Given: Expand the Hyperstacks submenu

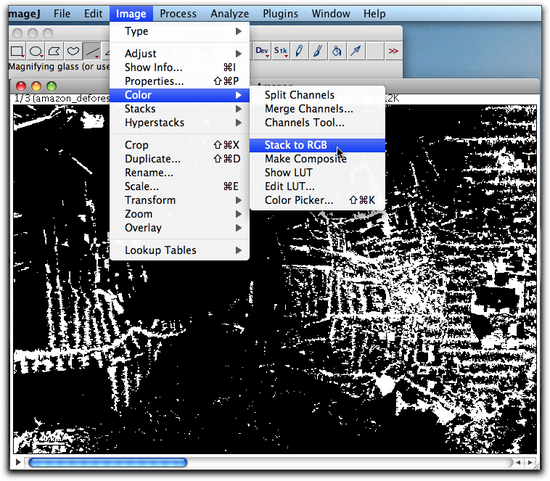Looking at the screenshot, I should tap(180, 122).
